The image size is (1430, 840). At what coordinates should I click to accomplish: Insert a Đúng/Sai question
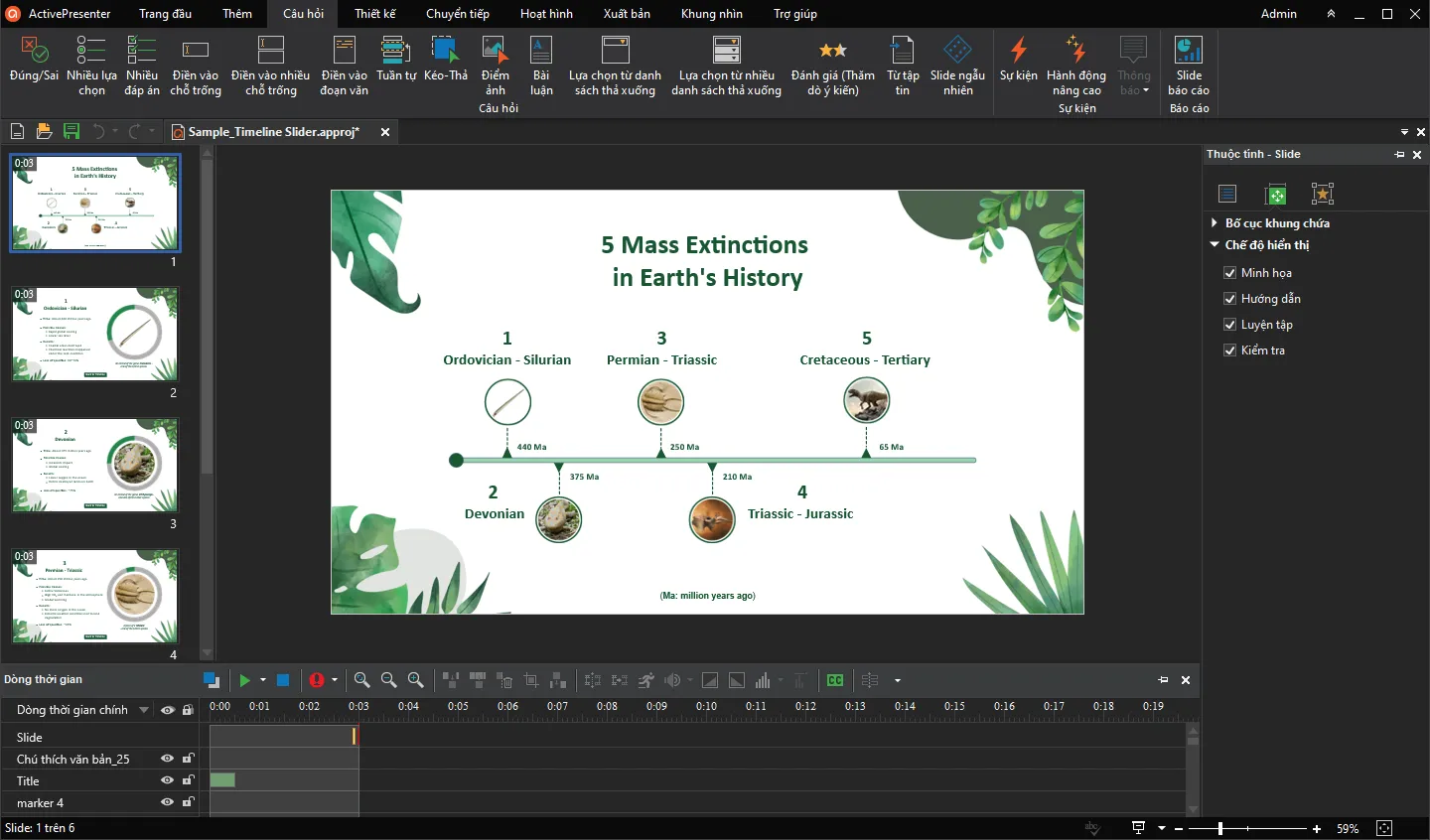point(34,60)
